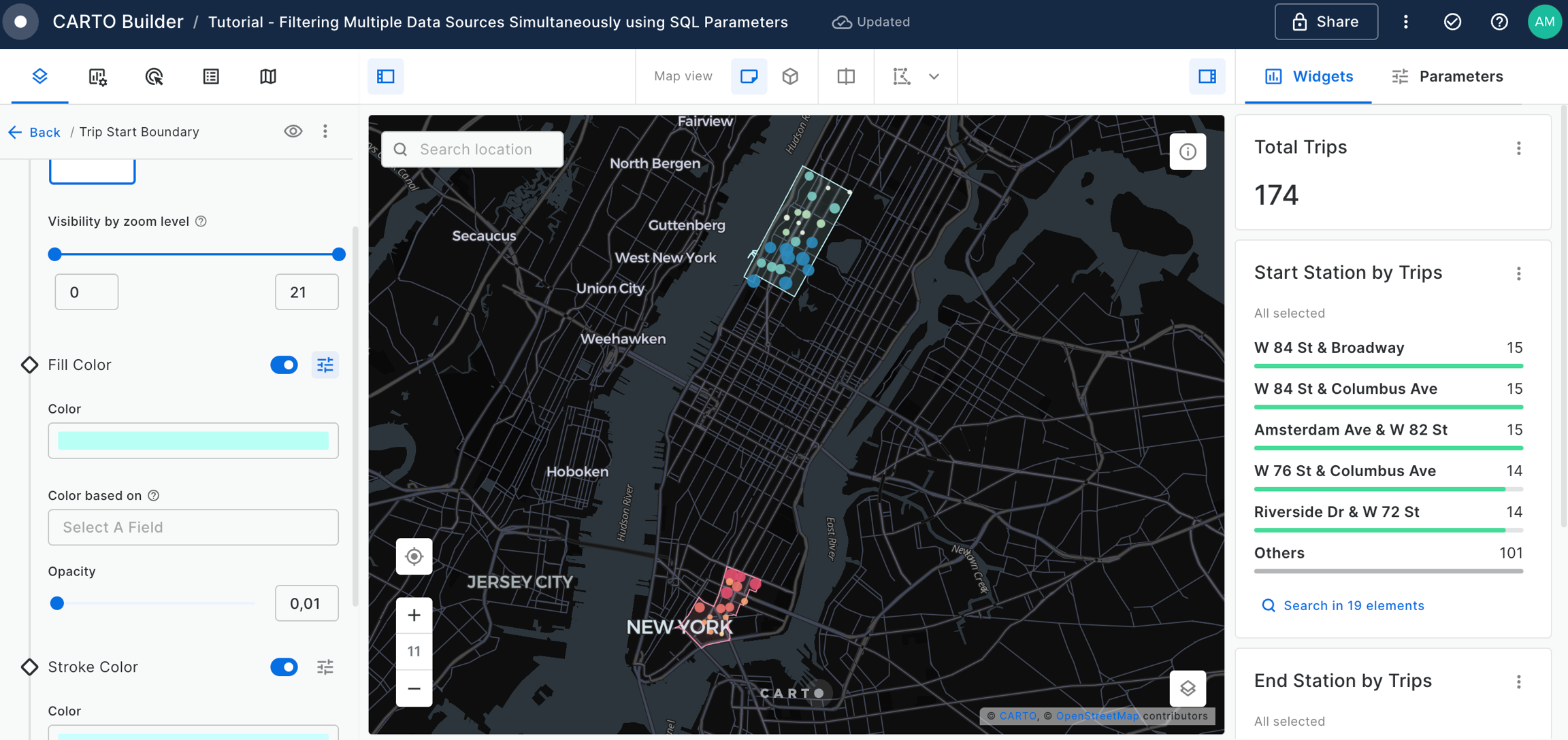Center map on current location icon
1568x740 pixels.
click(x=414, y=556)
